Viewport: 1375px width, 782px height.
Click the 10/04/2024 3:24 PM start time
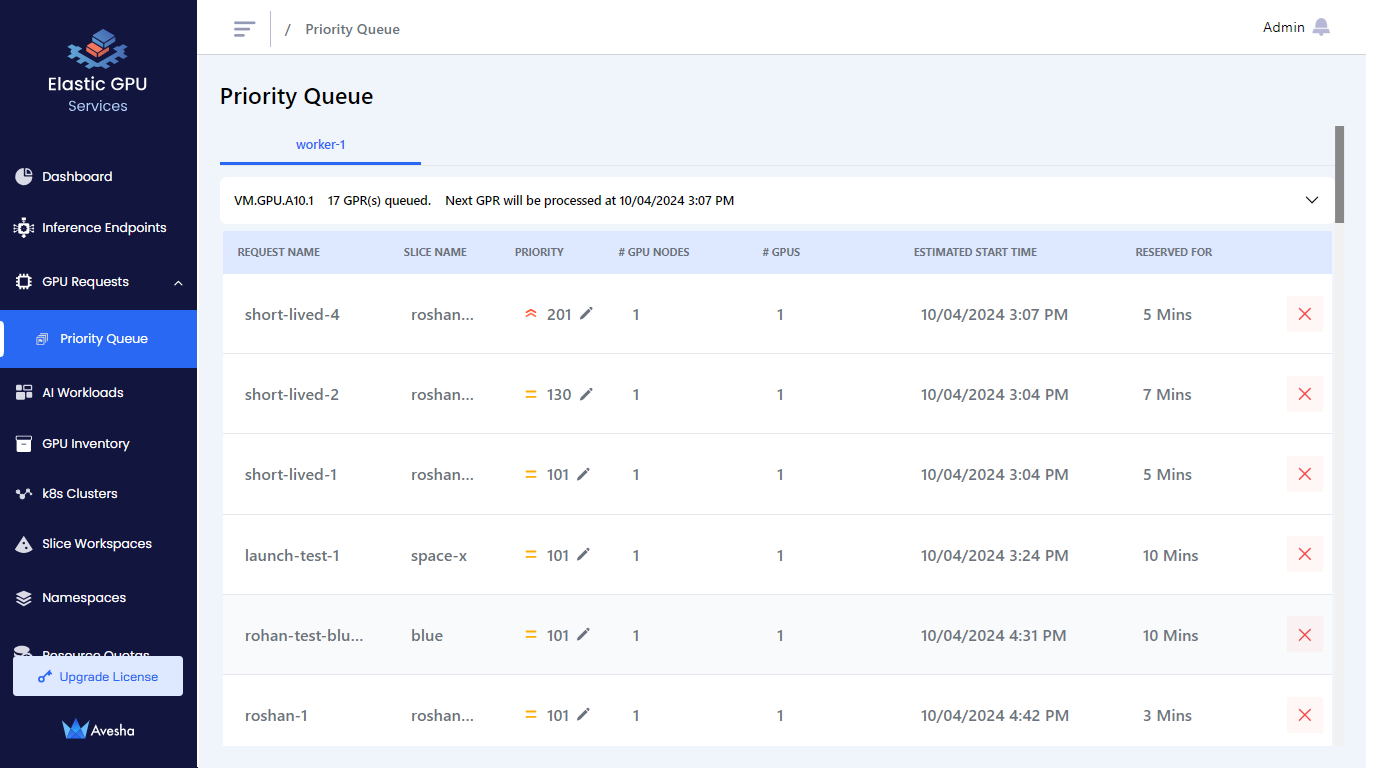[995, 555]
